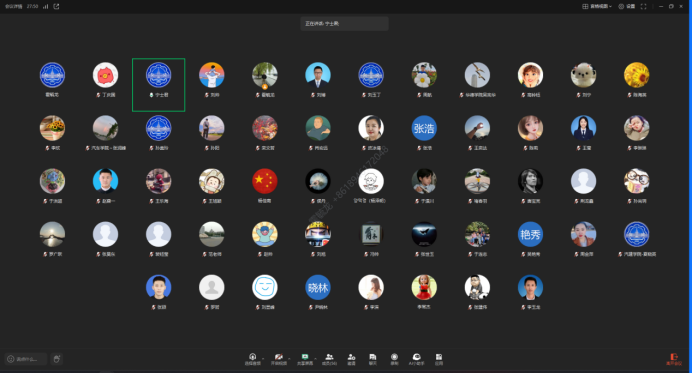
Task: Open the apps grid icon
Action: (439, 359)
